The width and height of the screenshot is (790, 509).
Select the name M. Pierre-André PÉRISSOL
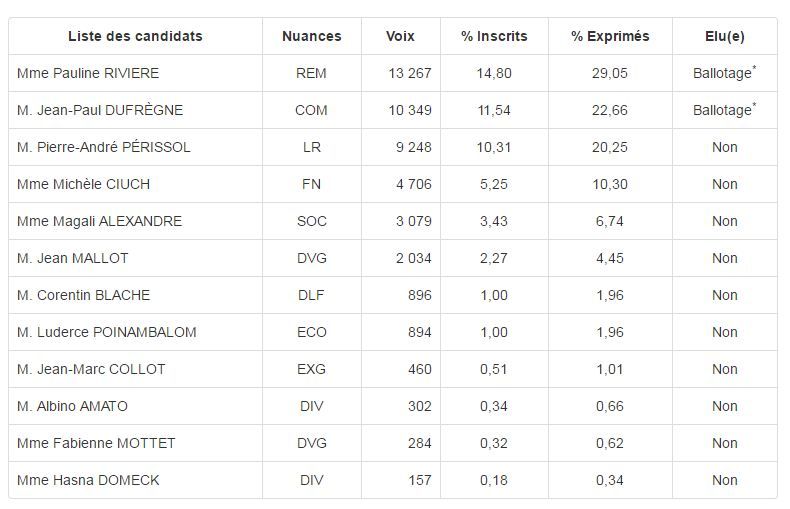coord(104,147)
